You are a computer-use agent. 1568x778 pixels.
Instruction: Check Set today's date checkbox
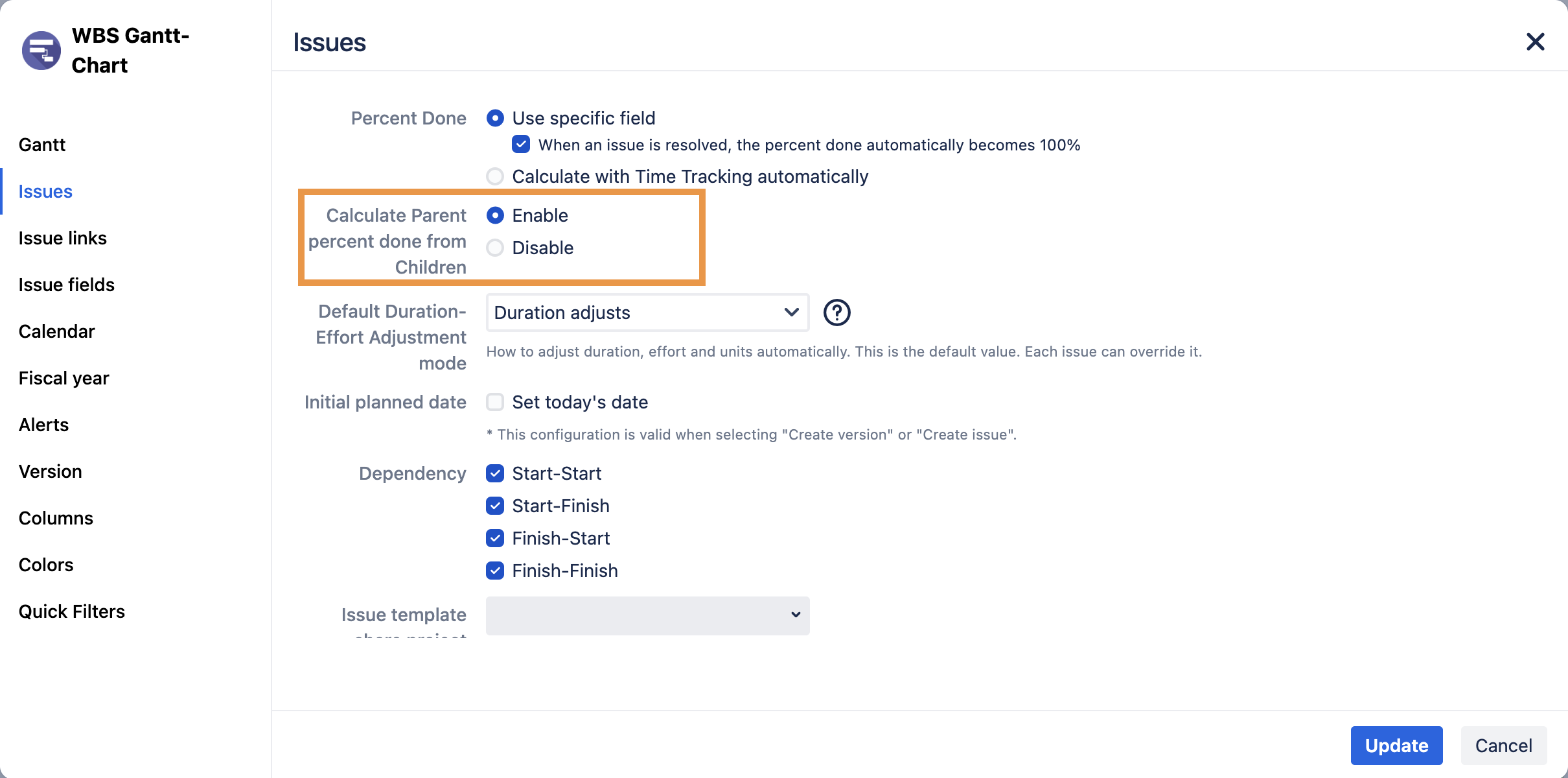(495, 402)
